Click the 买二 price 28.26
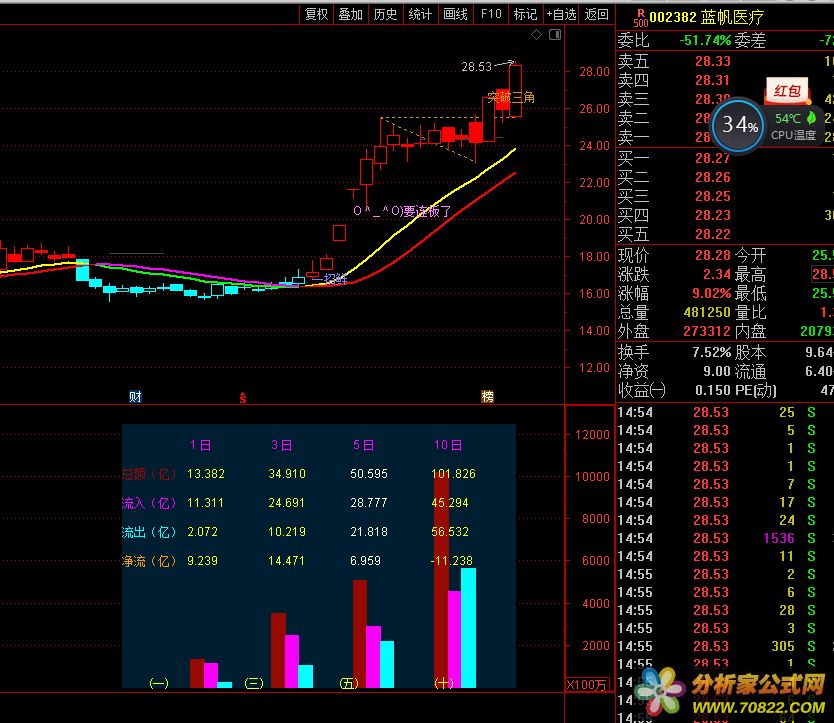 713,177
